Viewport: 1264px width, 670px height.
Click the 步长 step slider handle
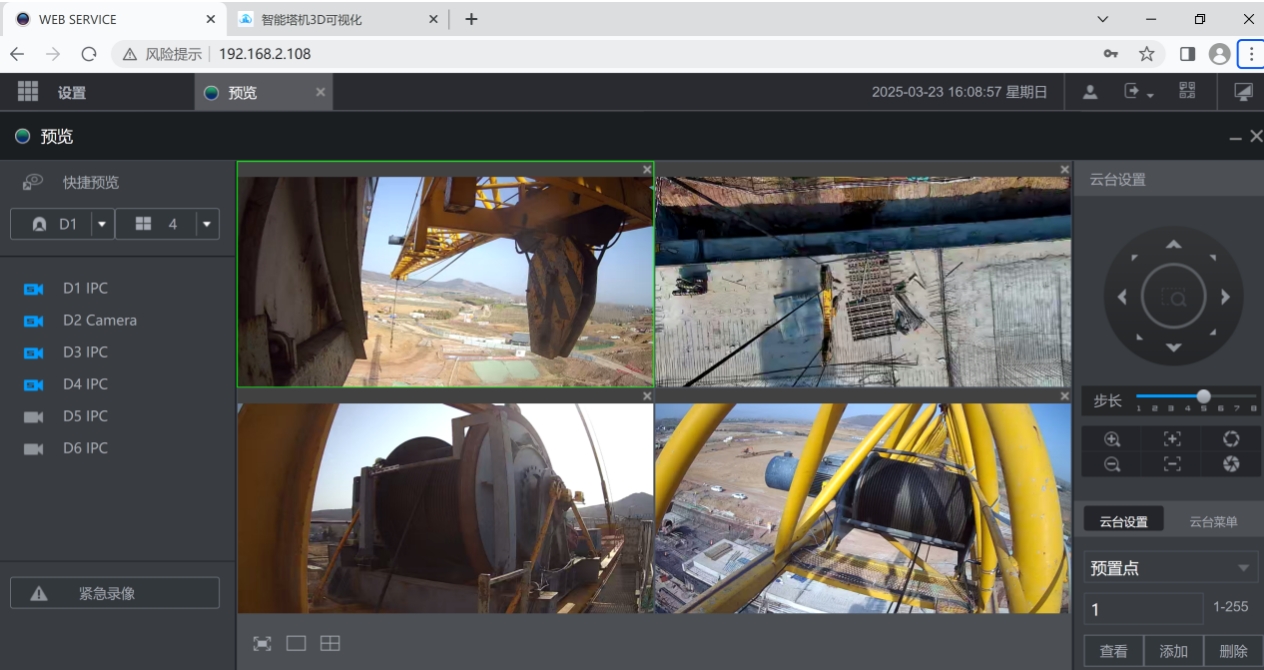pyautogui.click(x=1203, y=396)
